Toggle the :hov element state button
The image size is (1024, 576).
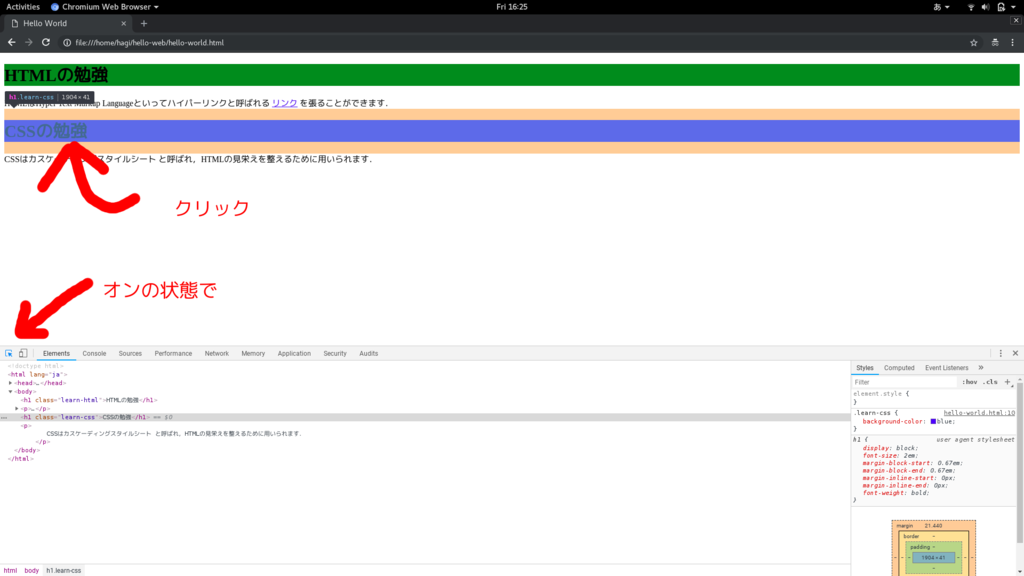point(970,382)
